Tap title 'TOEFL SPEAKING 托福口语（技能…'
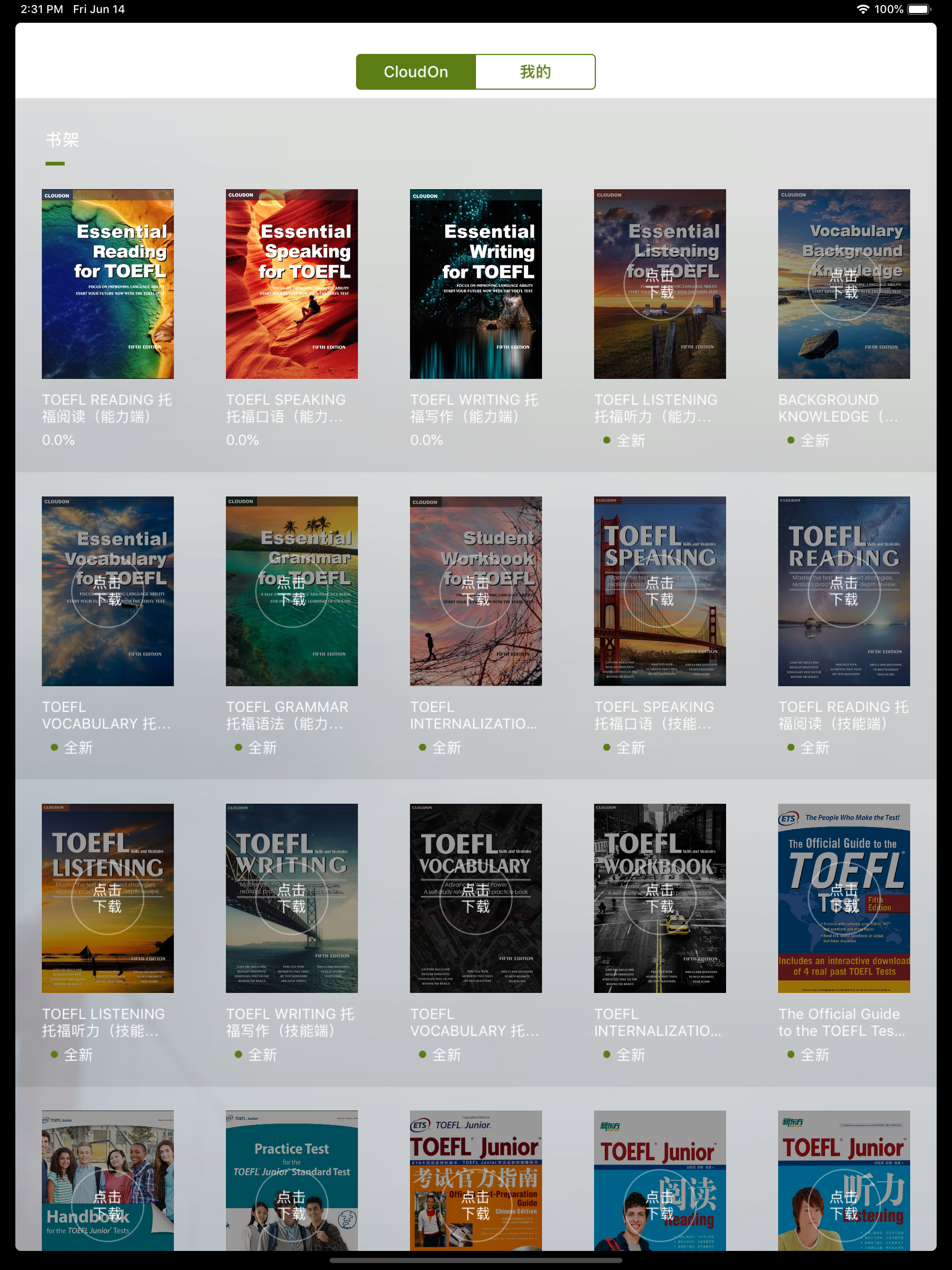The width and height of the screenshot is (952, 1270). click(654, 715)
